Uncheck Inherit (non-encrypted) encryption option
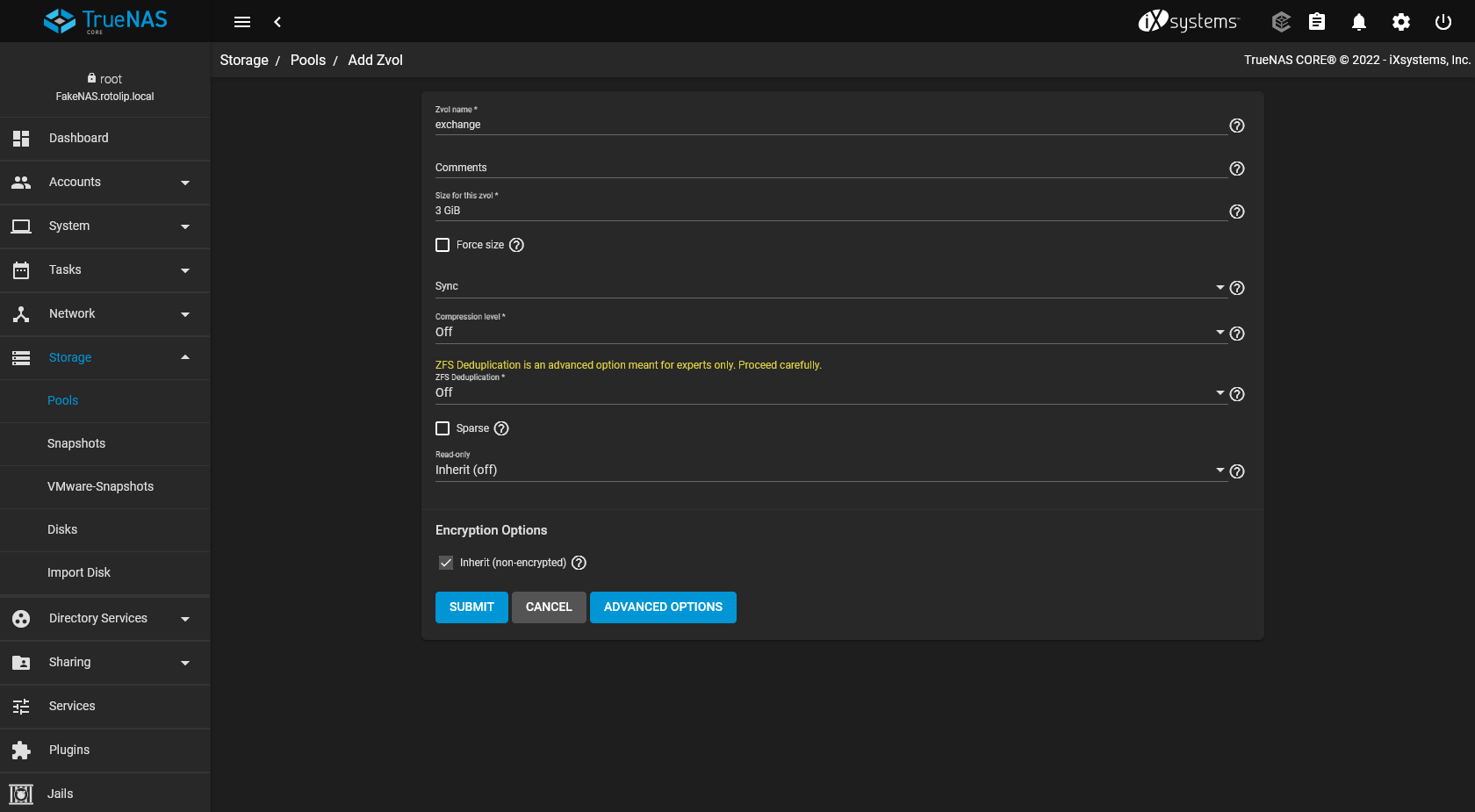The height and width of the screenshot is (812, 1475). coord(446,563)
